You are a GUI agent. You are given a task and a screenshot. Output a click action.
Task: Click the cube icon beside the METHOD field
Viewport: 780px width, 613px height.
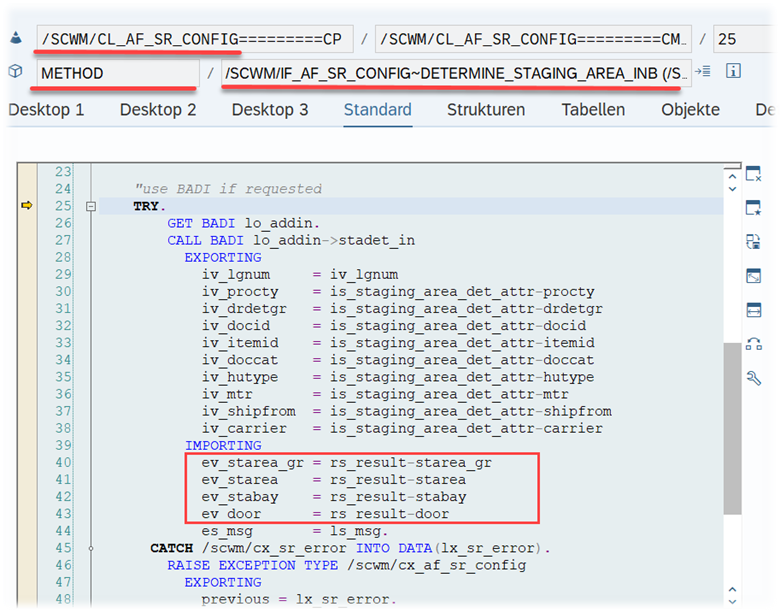click(15, 71)
